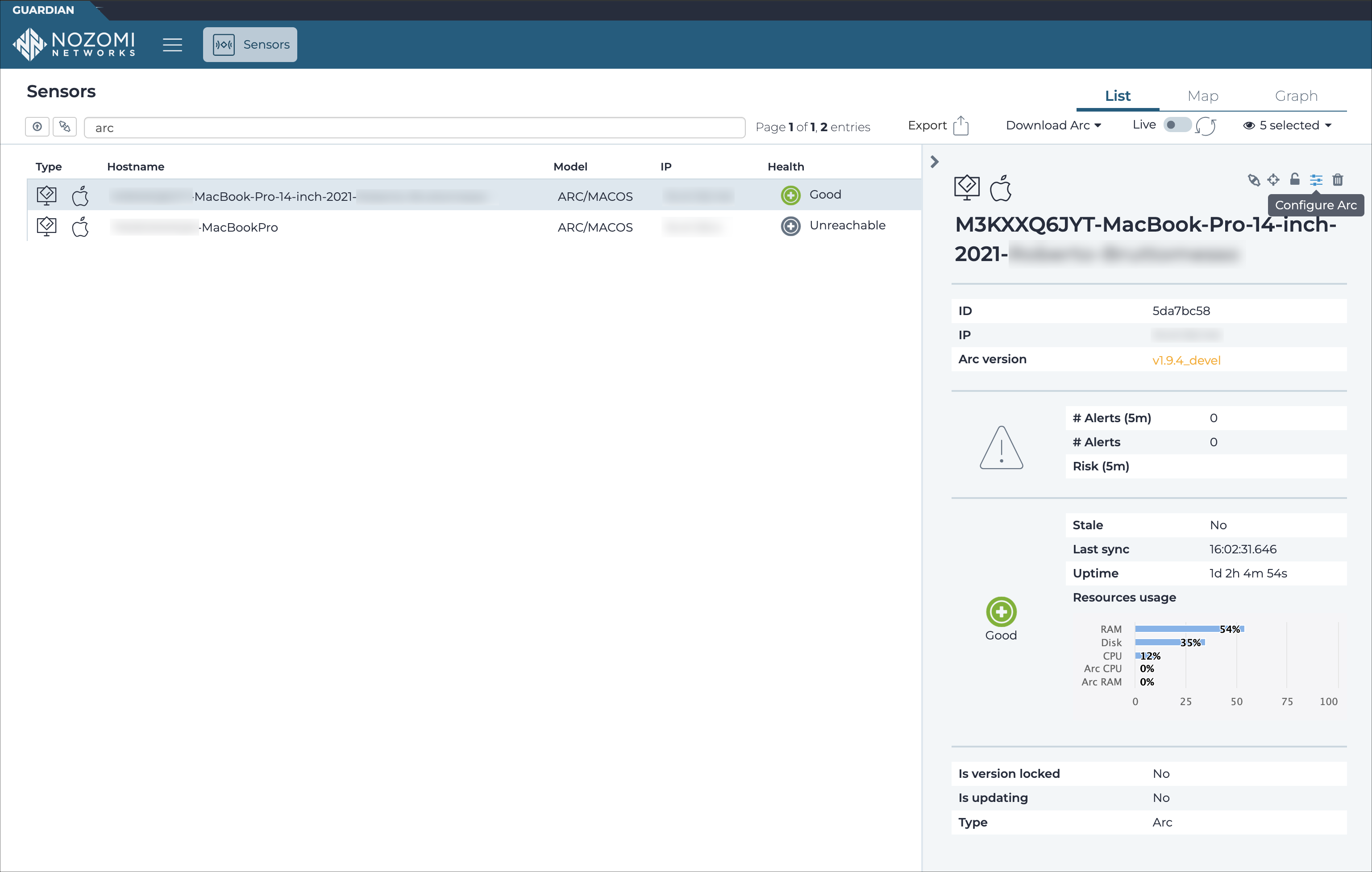Screen dimensions: 1372x872
Task: Click the Uptime value 1d 2h 4m 54s
Action: pyautogui.click(x=1248, y=573)
